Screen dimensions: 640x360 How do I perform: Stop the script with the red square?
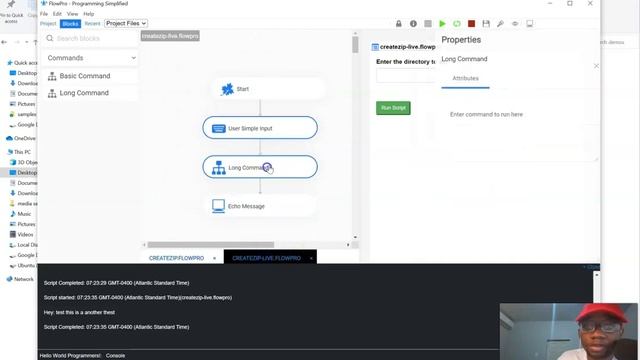coord(471,24)
